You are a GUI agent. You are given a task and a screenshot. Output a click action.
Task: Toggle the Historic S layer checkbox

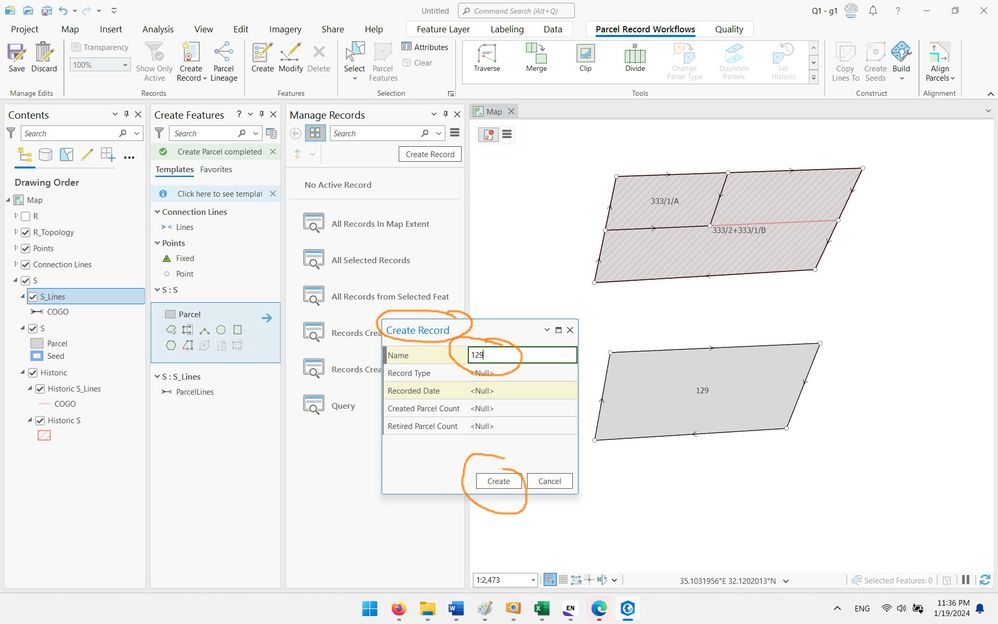tap(40, 420)
